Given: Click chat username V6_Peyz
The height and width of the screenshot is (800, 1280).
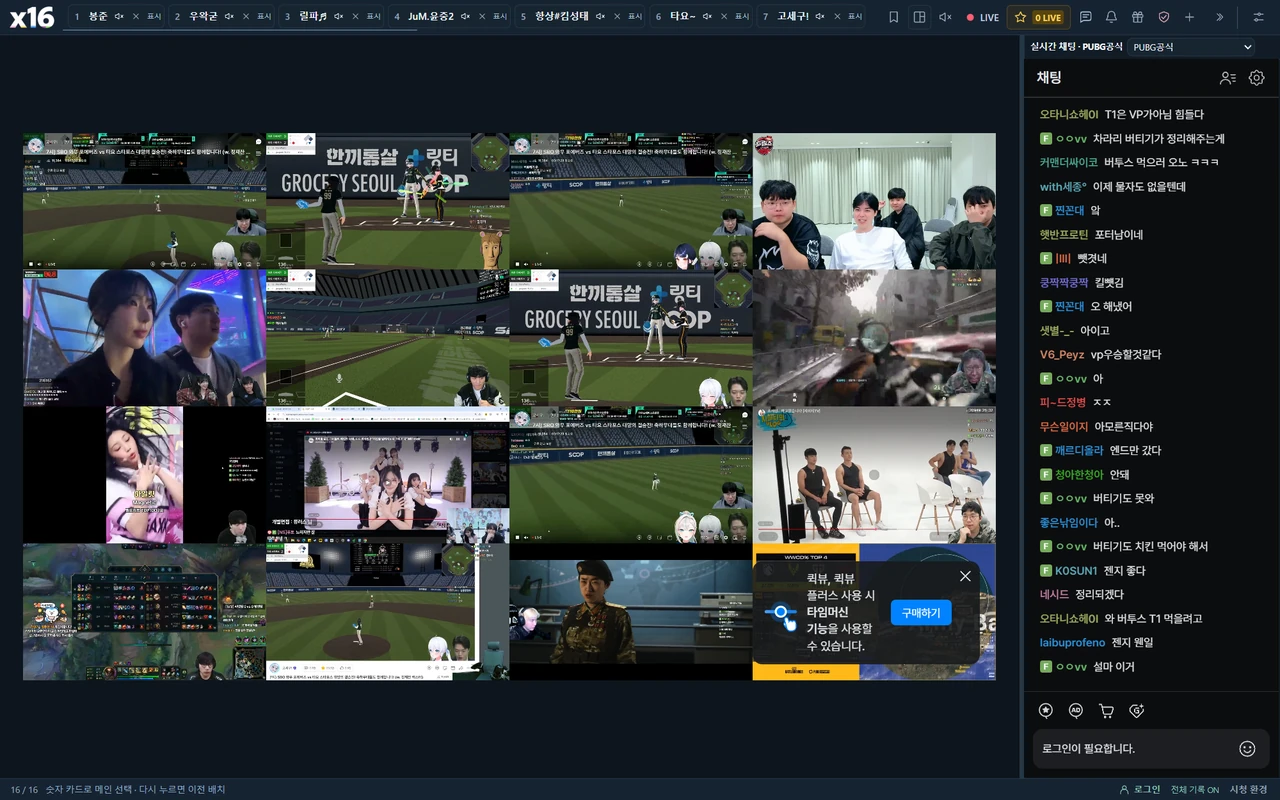Looking at the screenshot, I should pos(1064,354).
